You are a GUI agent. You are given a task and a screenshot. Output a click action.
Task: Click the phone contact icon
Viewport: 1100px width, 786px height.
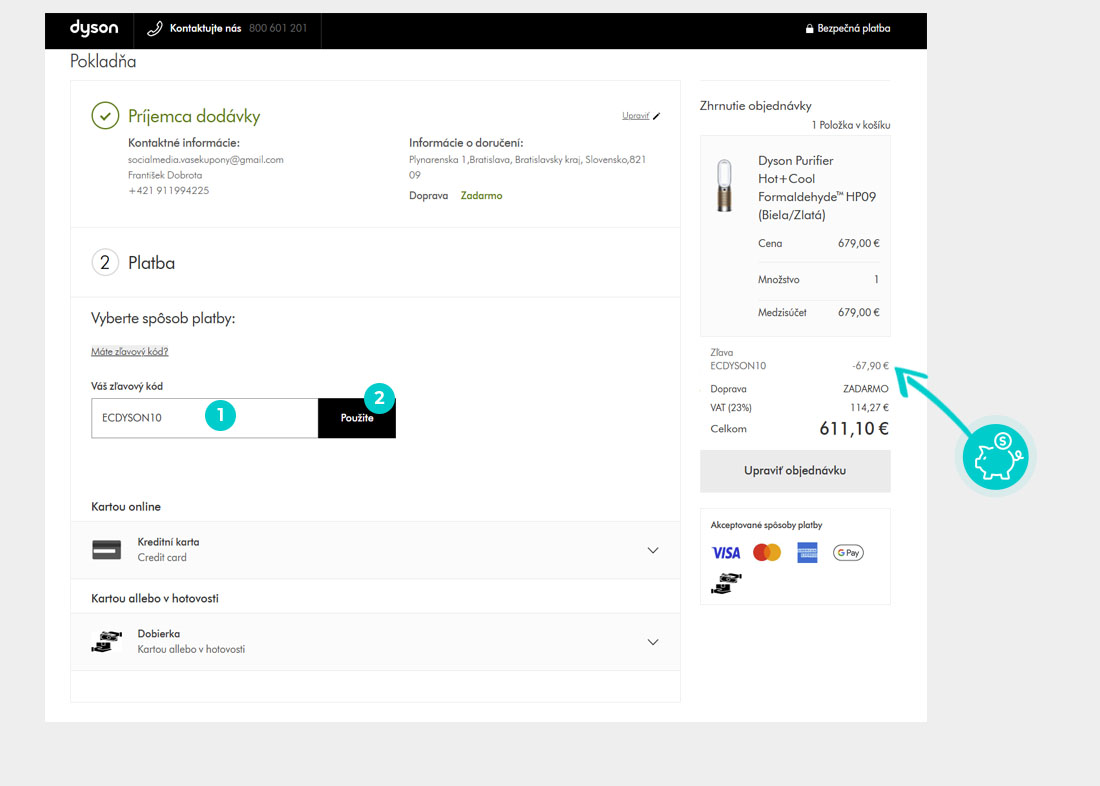coord(154,29)
